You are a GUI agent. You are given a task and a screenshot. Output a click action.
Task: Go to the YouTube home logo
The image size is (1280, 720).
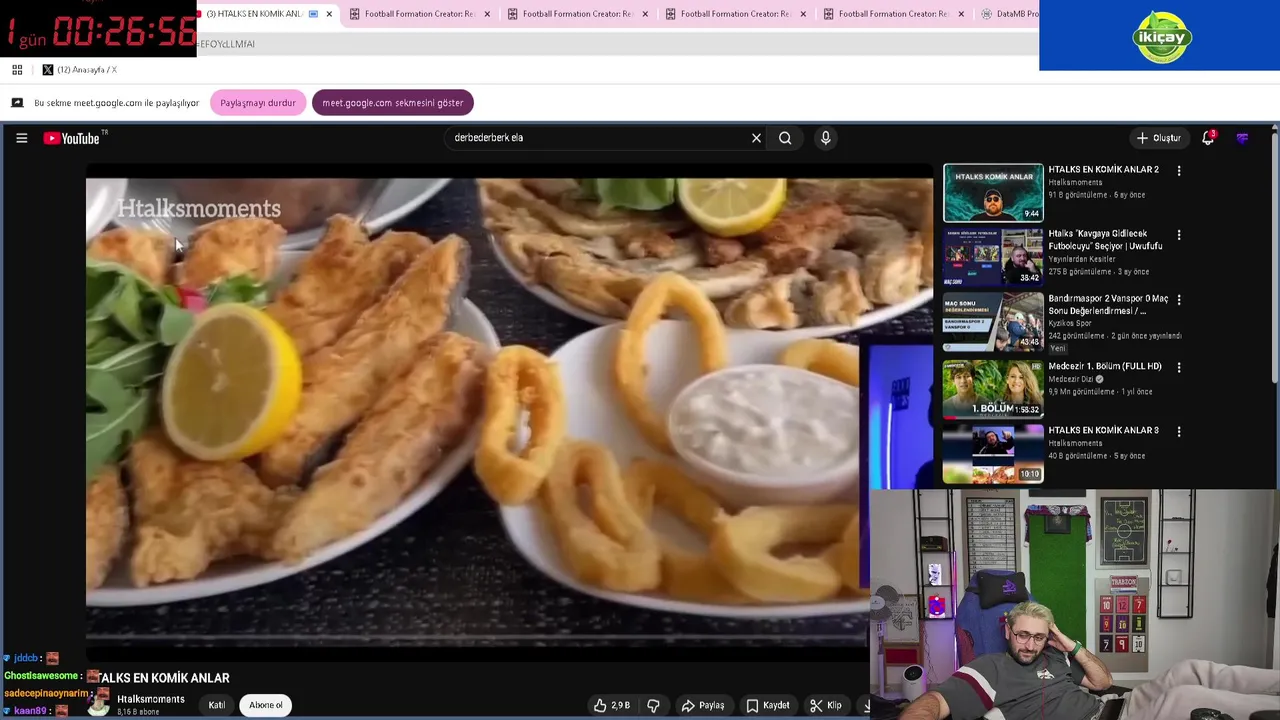click(72, 138)
